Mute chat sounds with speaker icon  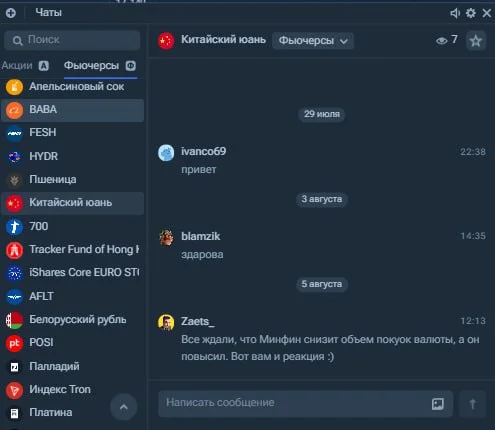point(455,13)
